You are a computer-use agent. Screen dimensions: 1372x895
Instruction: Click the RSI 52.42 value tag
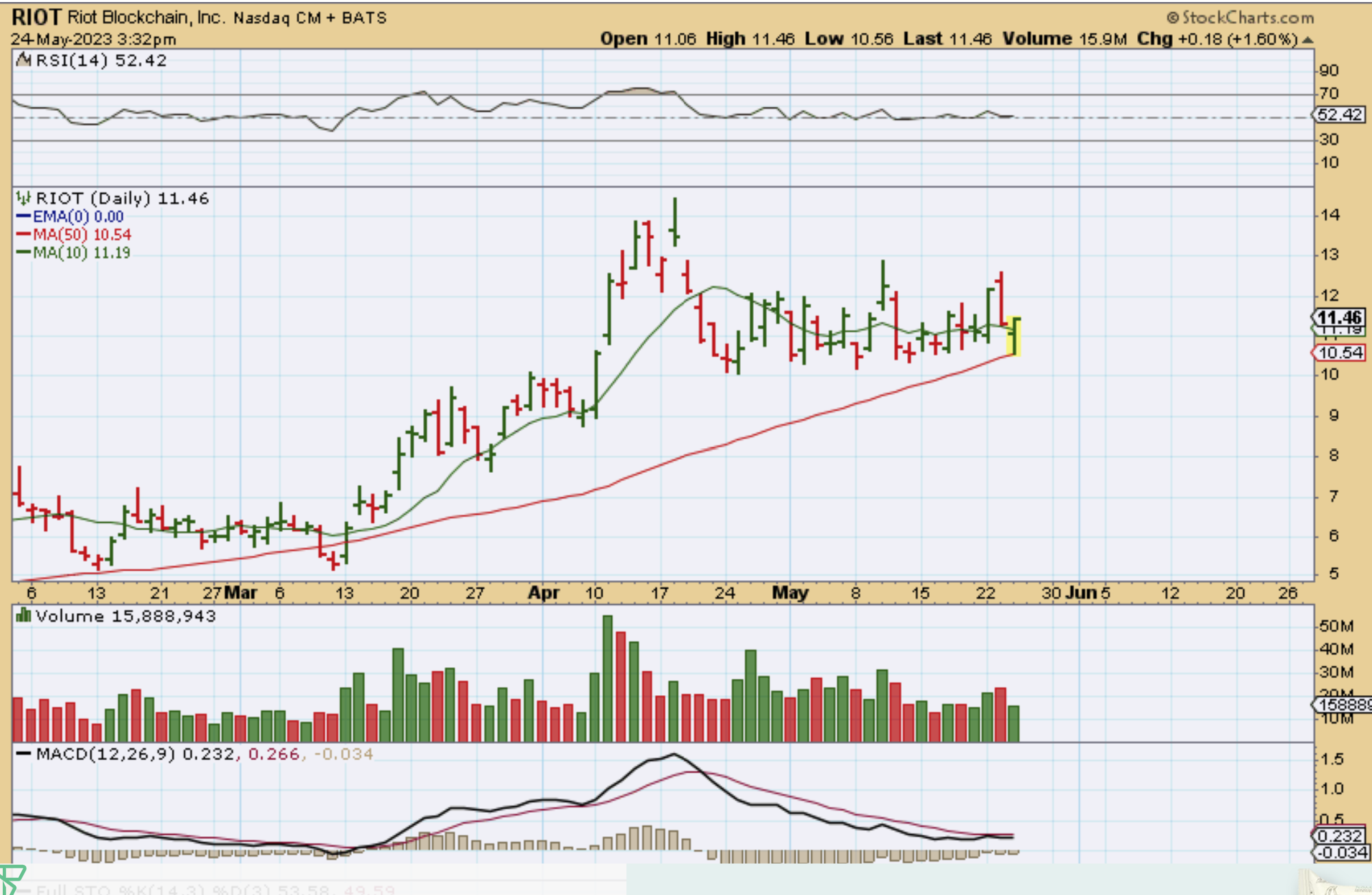click(x=1339, y=114)
